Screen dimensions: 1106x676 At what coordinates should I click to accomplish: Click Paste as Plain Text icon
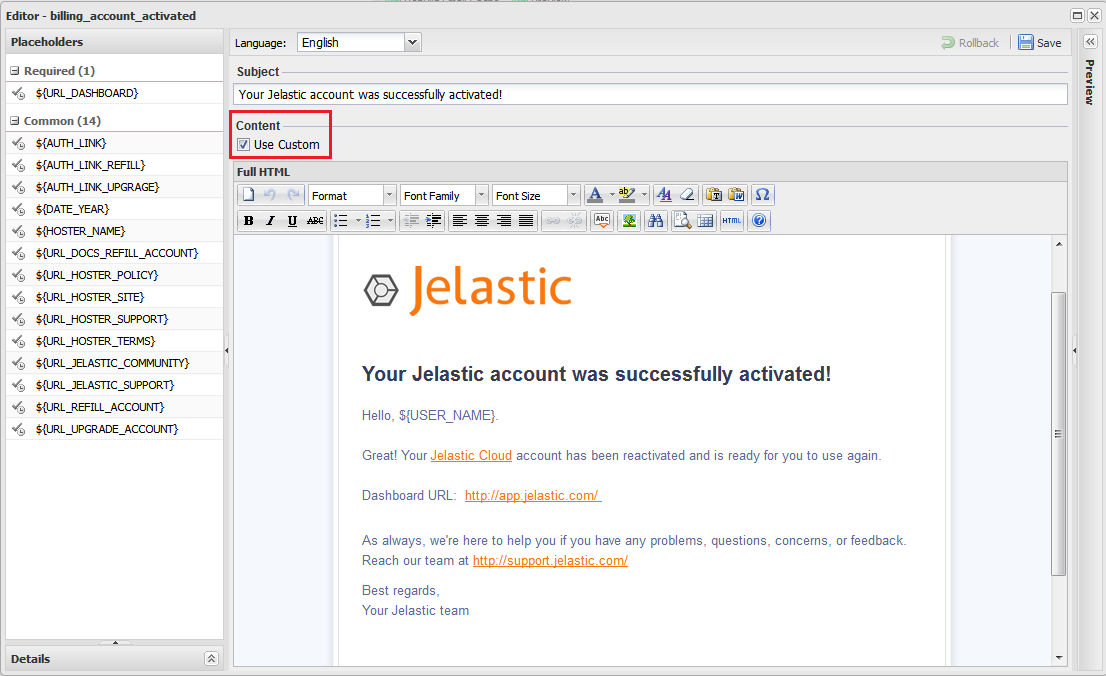(714, 195)
